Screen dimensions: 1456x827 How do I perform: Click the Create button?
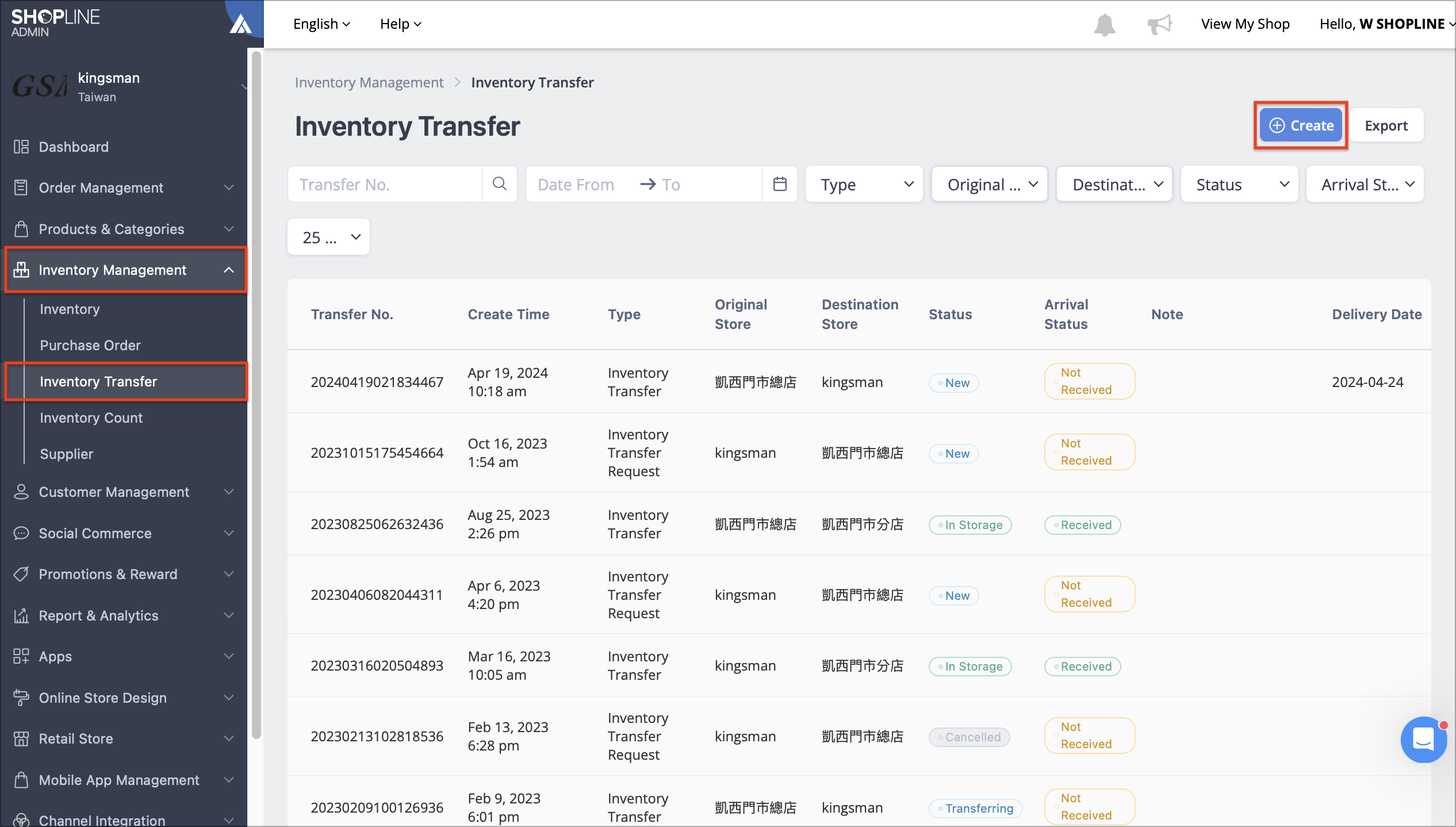point(1301,125)
